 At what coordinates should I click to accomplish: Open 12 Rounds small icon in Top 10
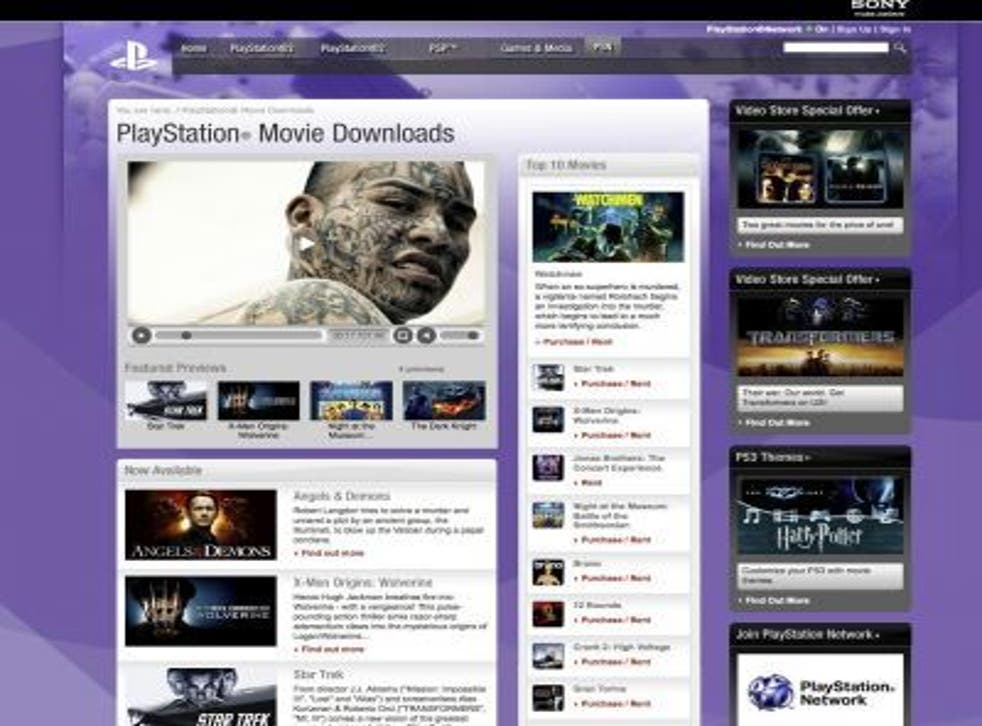click(x=548, y=614)
